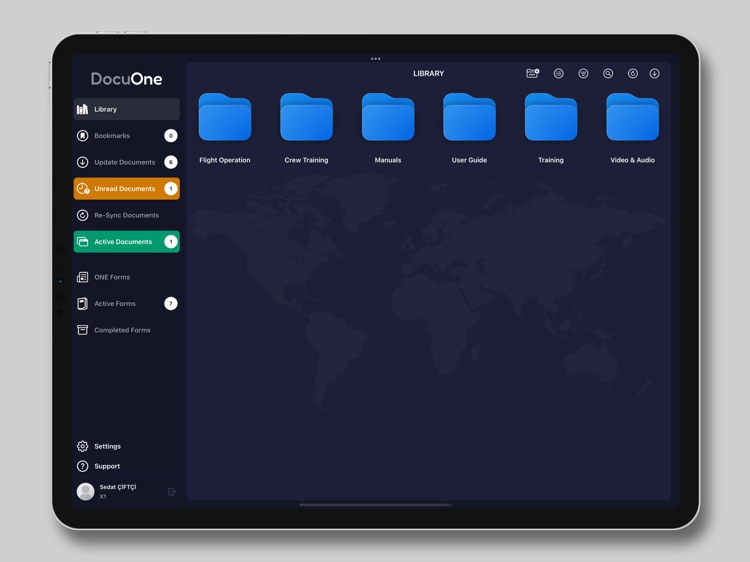This screenshot has height=562, width=750.
Task: Open the Training folder
Action: (x=551, y=128)
